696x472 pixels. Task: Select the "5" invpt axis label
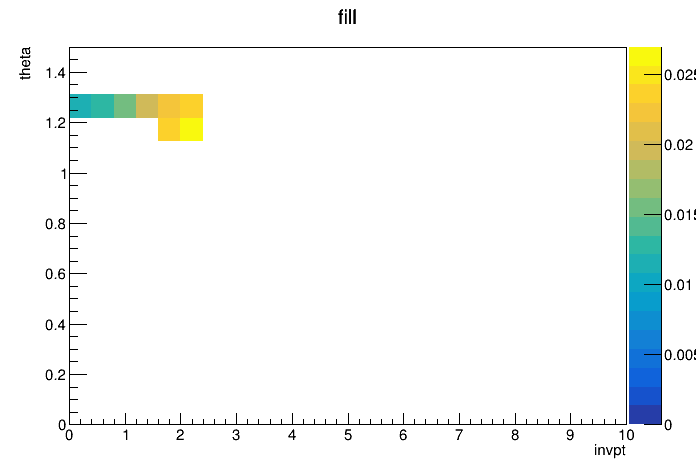(348, 435)
